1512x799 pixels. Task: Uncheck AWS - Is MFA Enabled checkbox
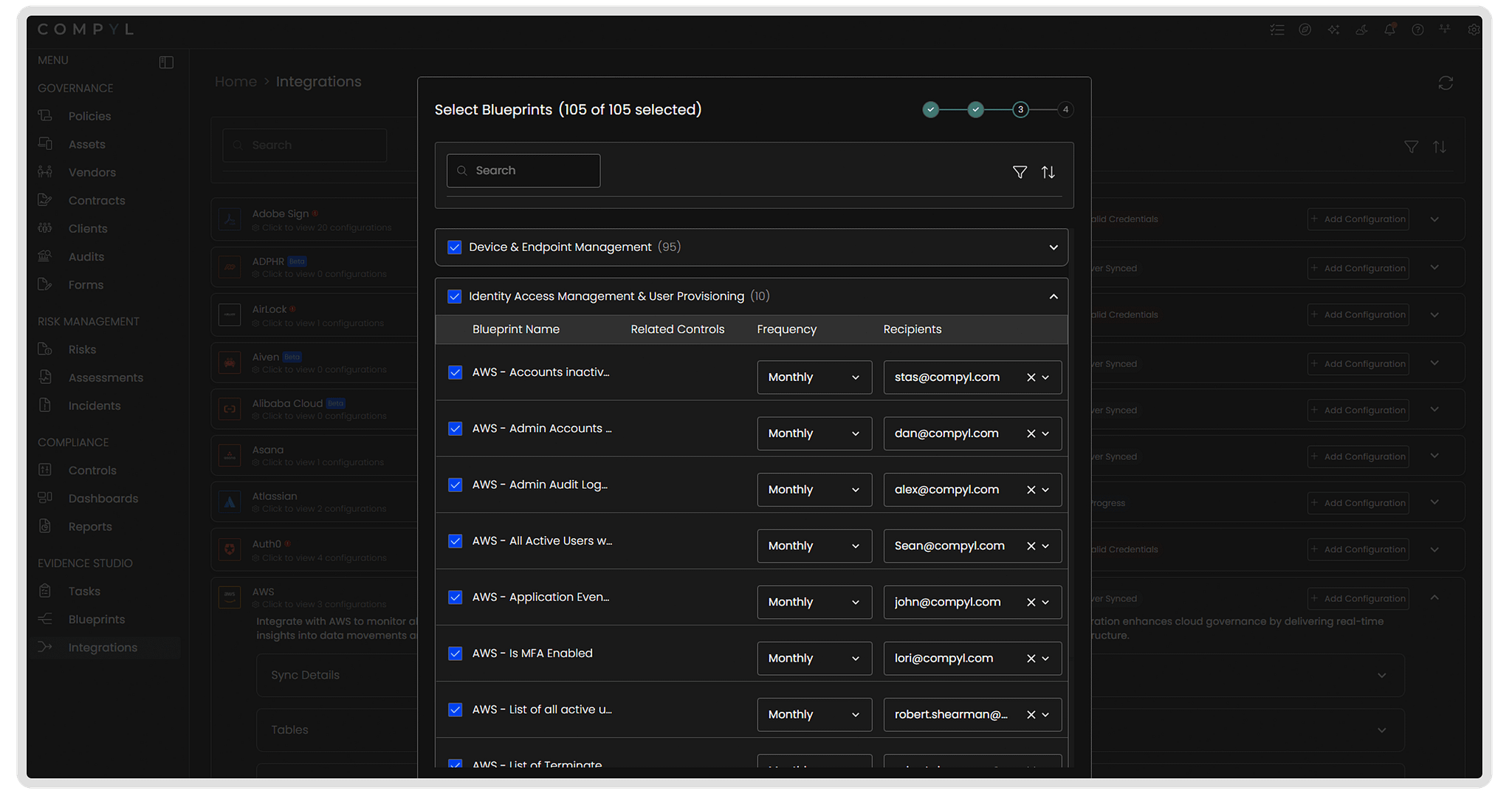click(456, 654)
